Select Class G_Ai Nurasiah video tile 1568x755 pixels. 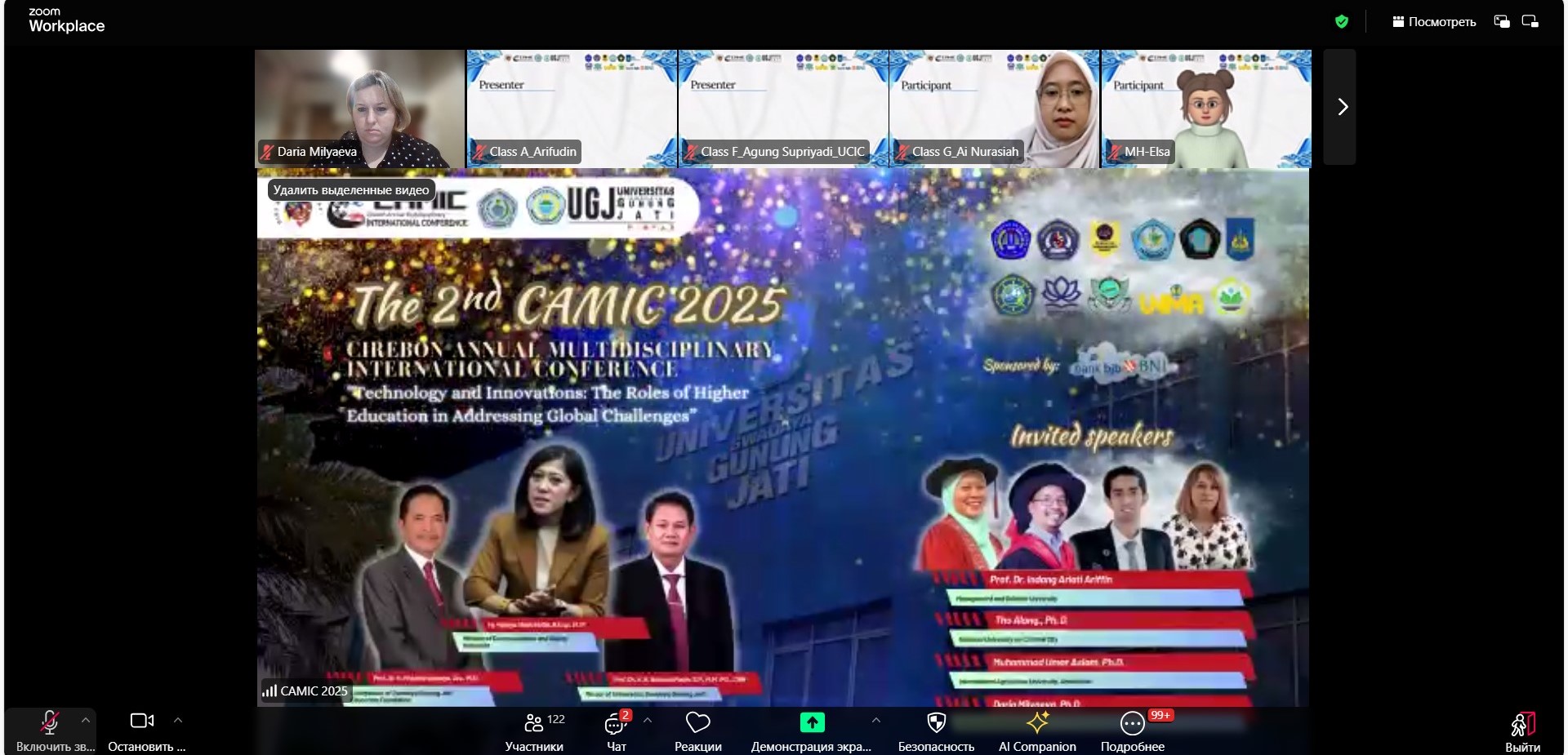point(994,109)
